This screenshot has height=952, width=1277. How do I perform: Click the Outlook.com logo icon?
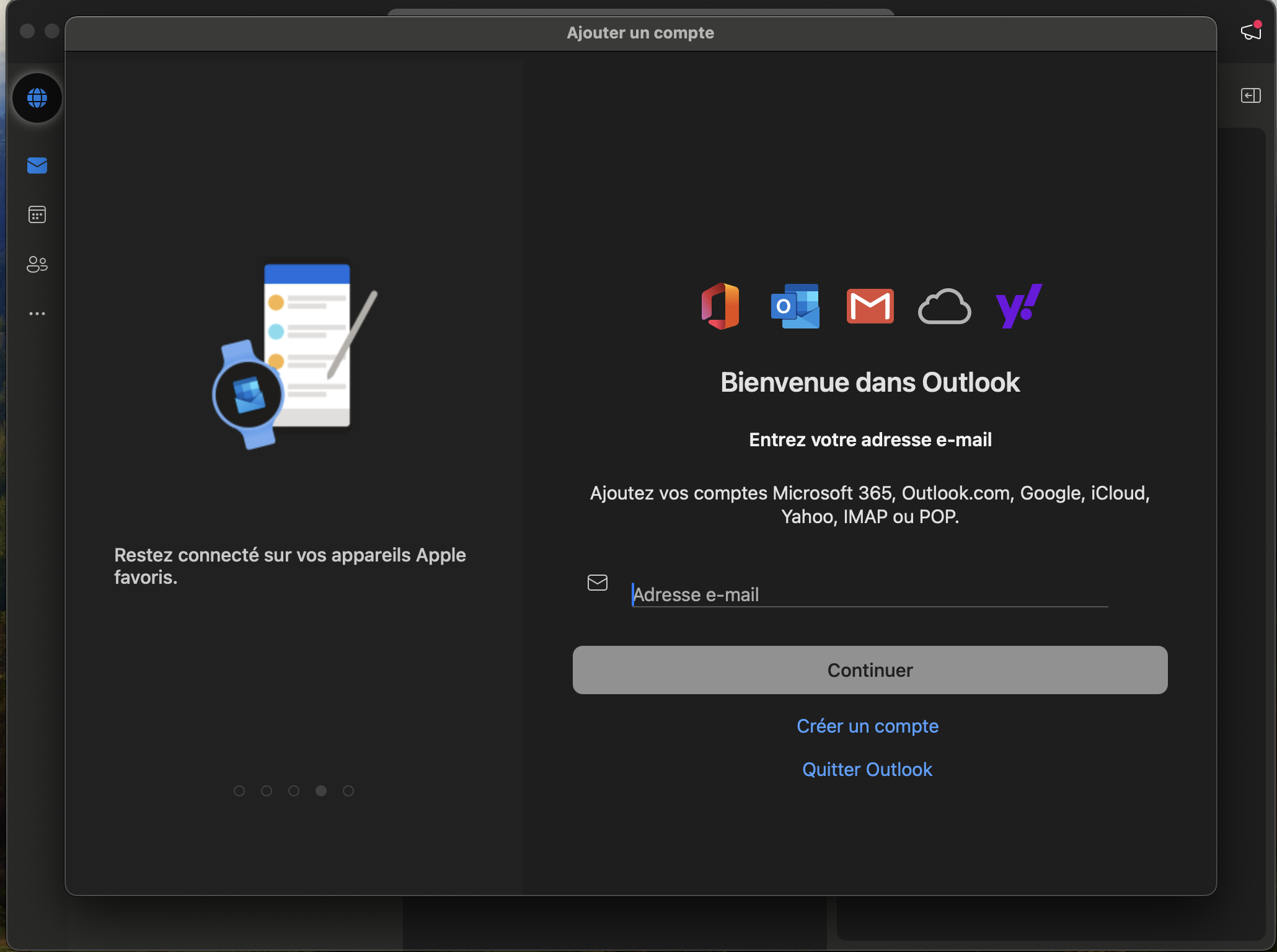[x=795, y=306]
